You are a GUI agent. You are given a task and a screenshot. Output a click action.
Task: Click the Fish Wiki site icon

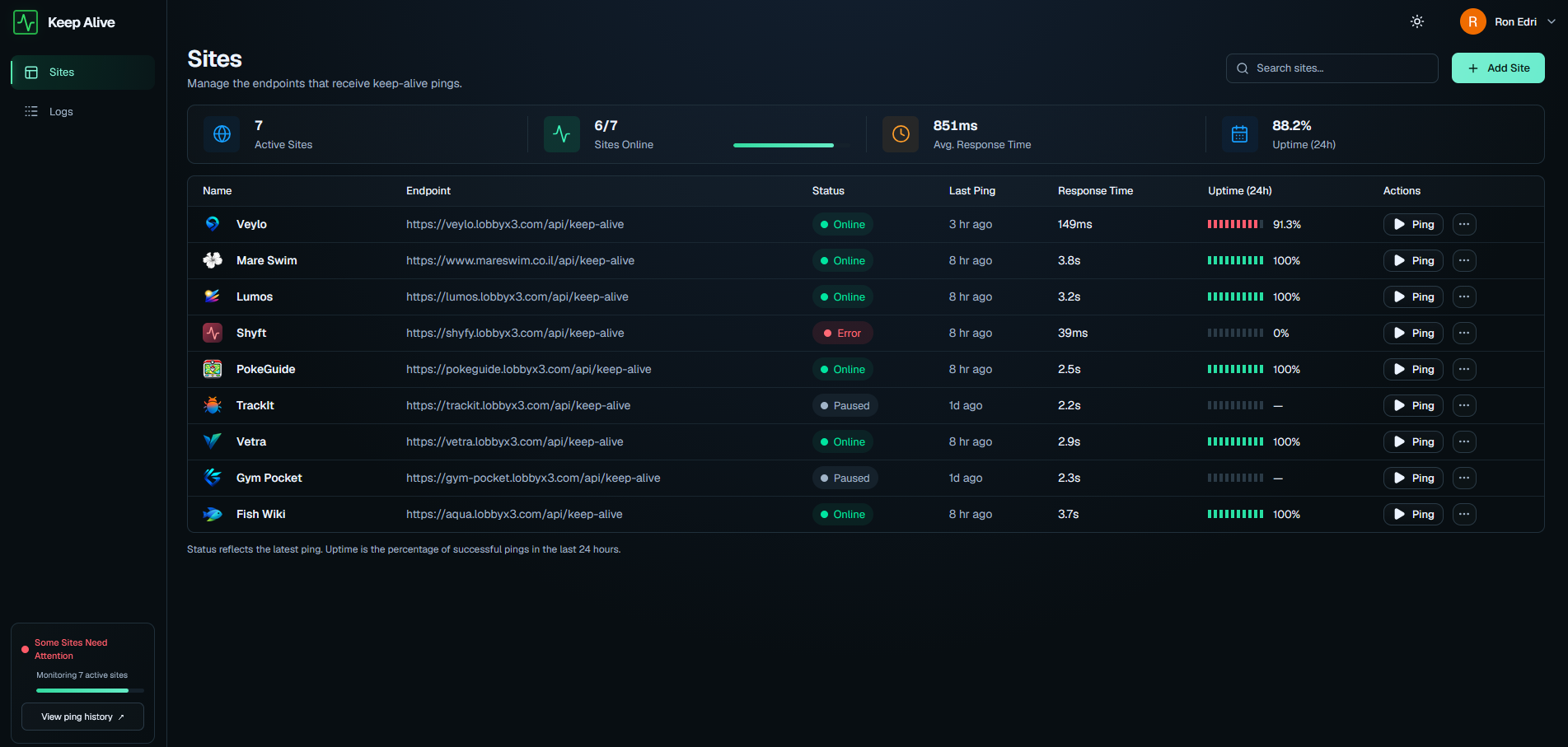tap(213, 514)
